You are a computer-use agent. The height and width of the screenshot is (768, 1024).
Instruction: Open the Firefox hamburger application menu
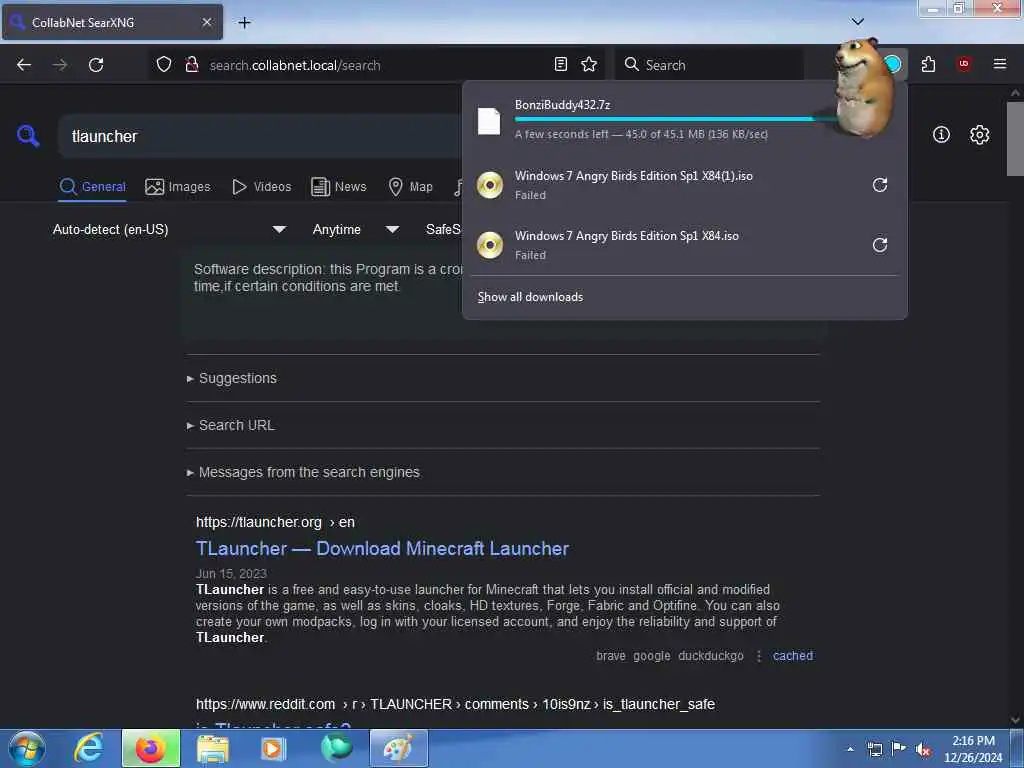pos(999,64)
